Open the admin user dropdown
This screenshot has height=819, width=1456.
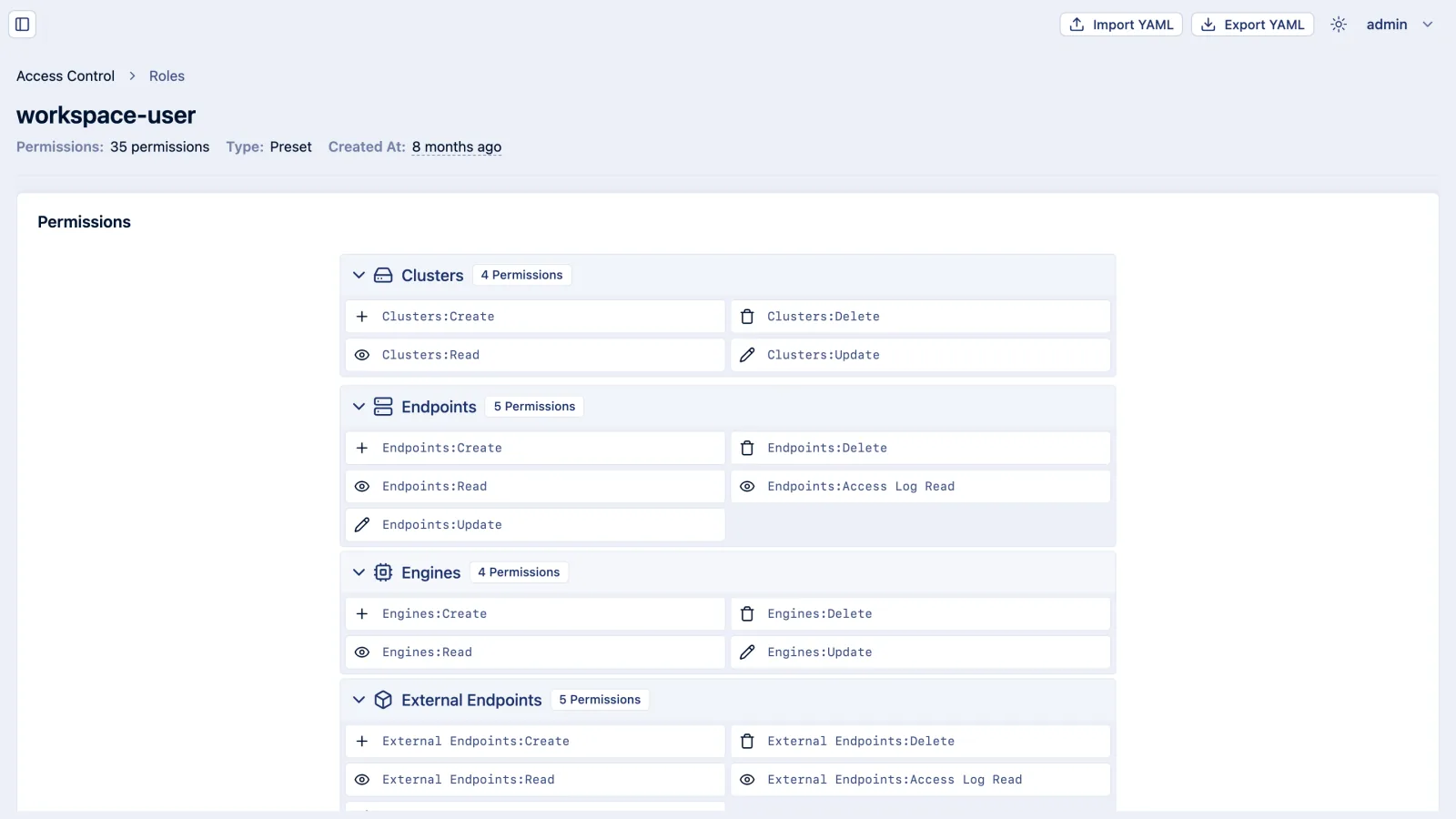[x=1400, y=25]
